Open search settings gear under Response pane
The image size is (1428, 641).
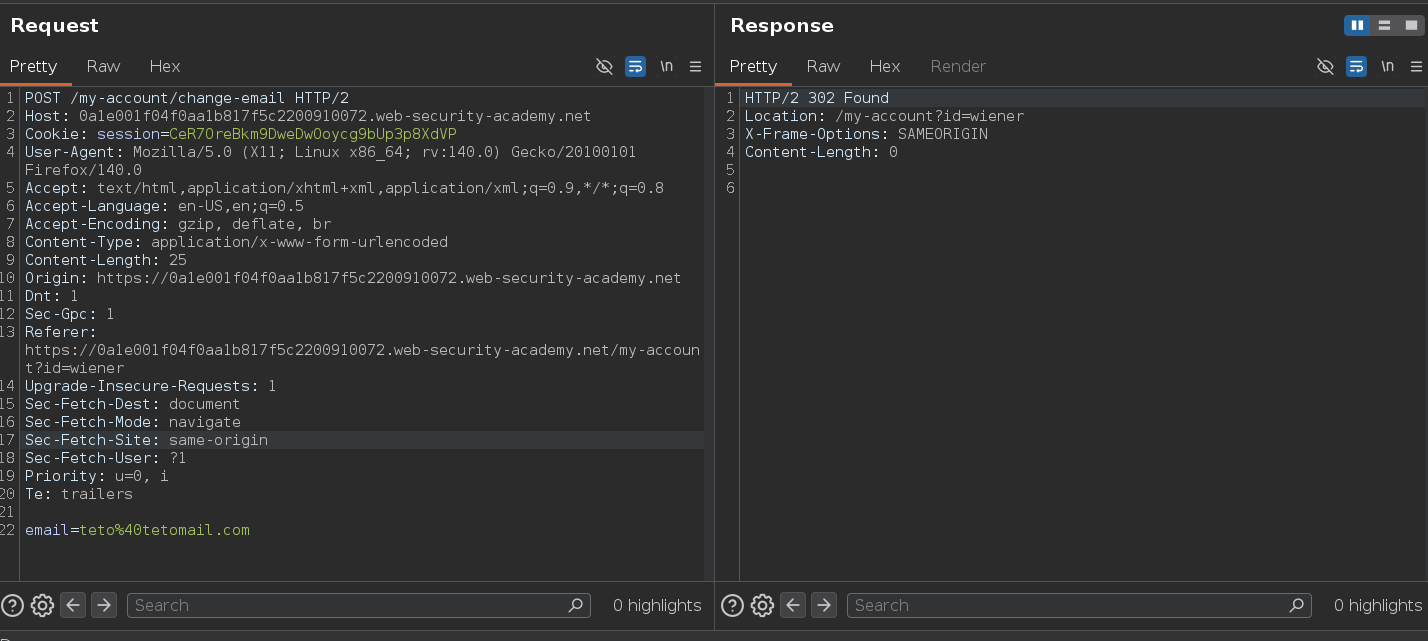(762, 605)
